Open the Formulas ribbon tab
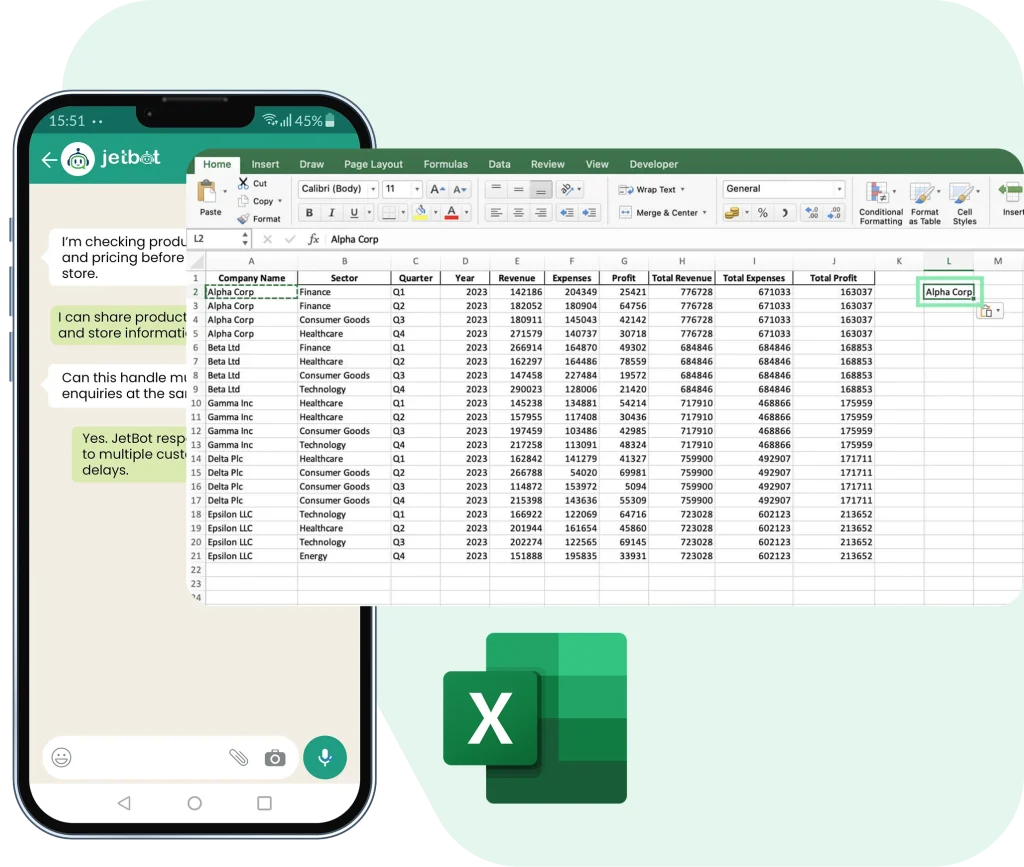The image size is (1024, 867). coord(445,164)
